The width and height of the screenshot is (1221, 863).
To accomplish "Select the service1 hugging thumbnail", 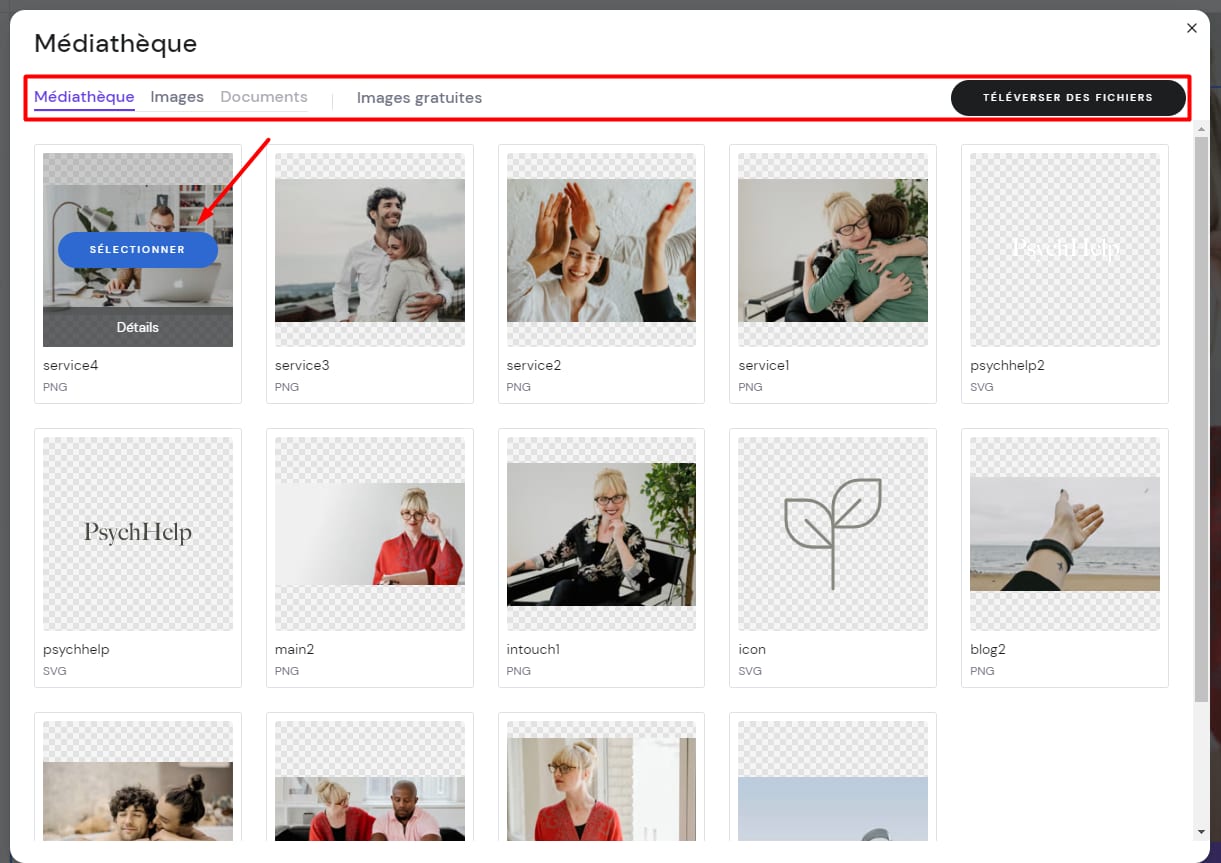I will click(833, 250).
